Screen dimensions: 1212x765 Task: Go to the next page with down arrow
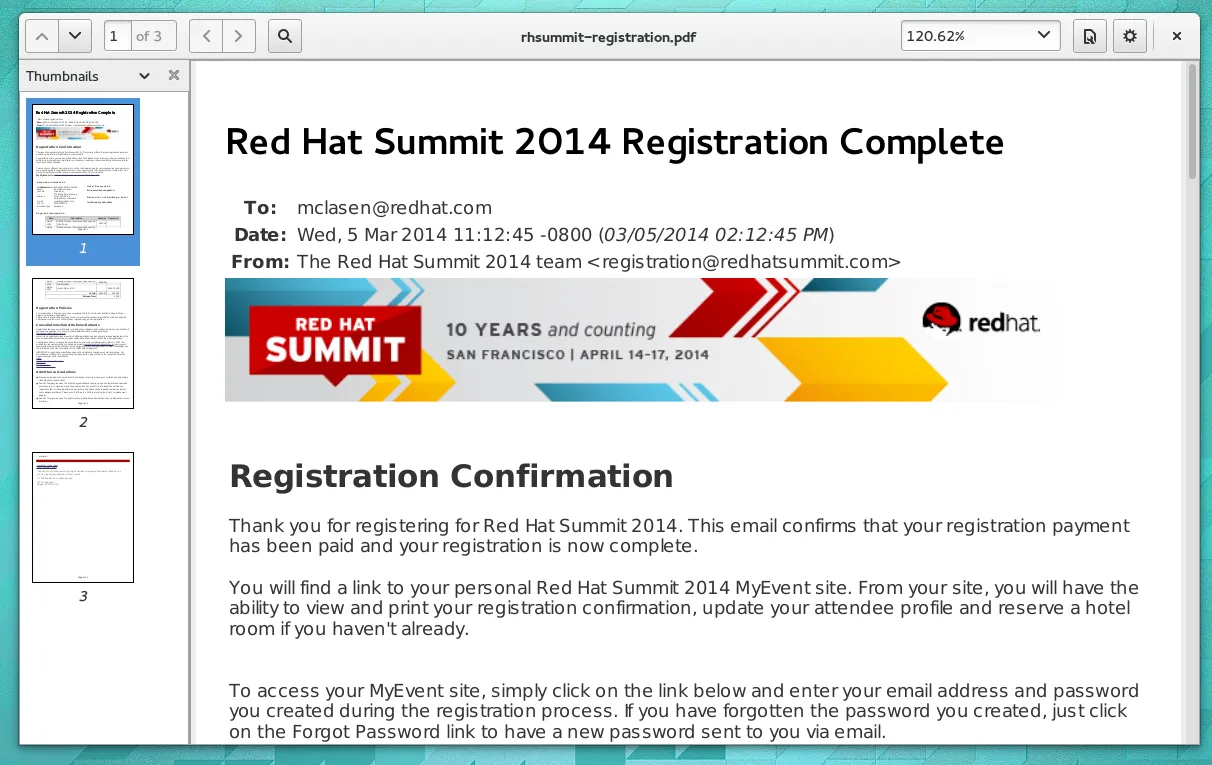[75, 37]
